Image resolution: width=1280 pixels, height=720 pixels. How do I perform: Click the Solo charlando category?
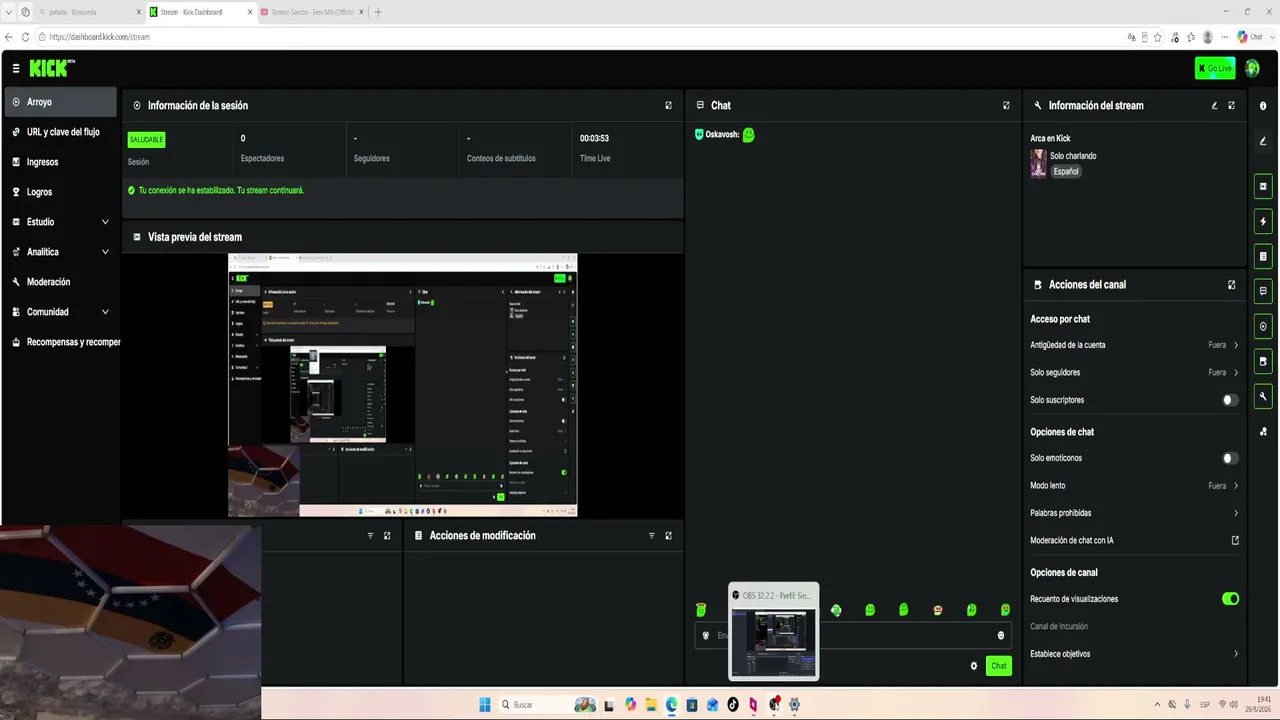[x=1073, y=156]
